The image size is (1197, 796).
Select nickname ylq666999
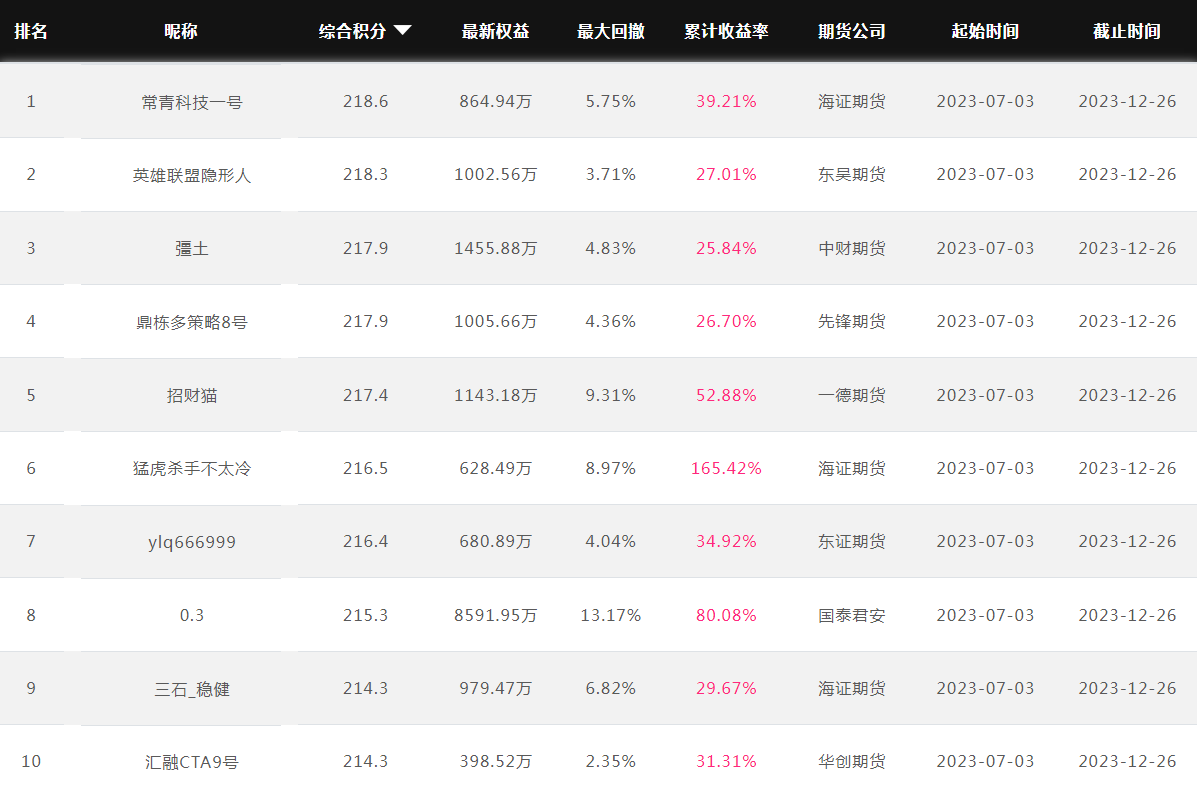coord(192,542)
